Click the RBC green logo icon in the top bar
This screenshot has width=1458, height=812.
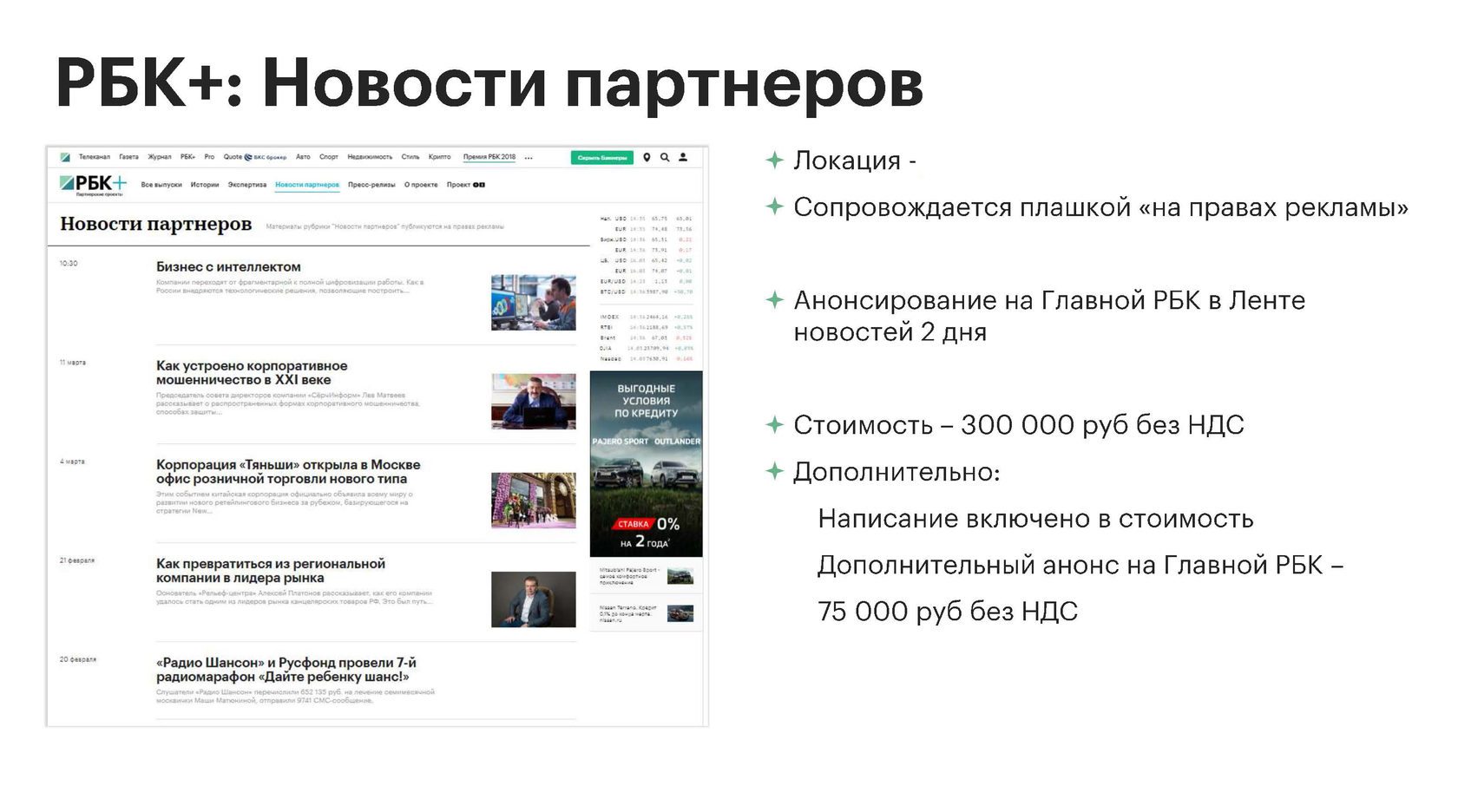[65, 157]
